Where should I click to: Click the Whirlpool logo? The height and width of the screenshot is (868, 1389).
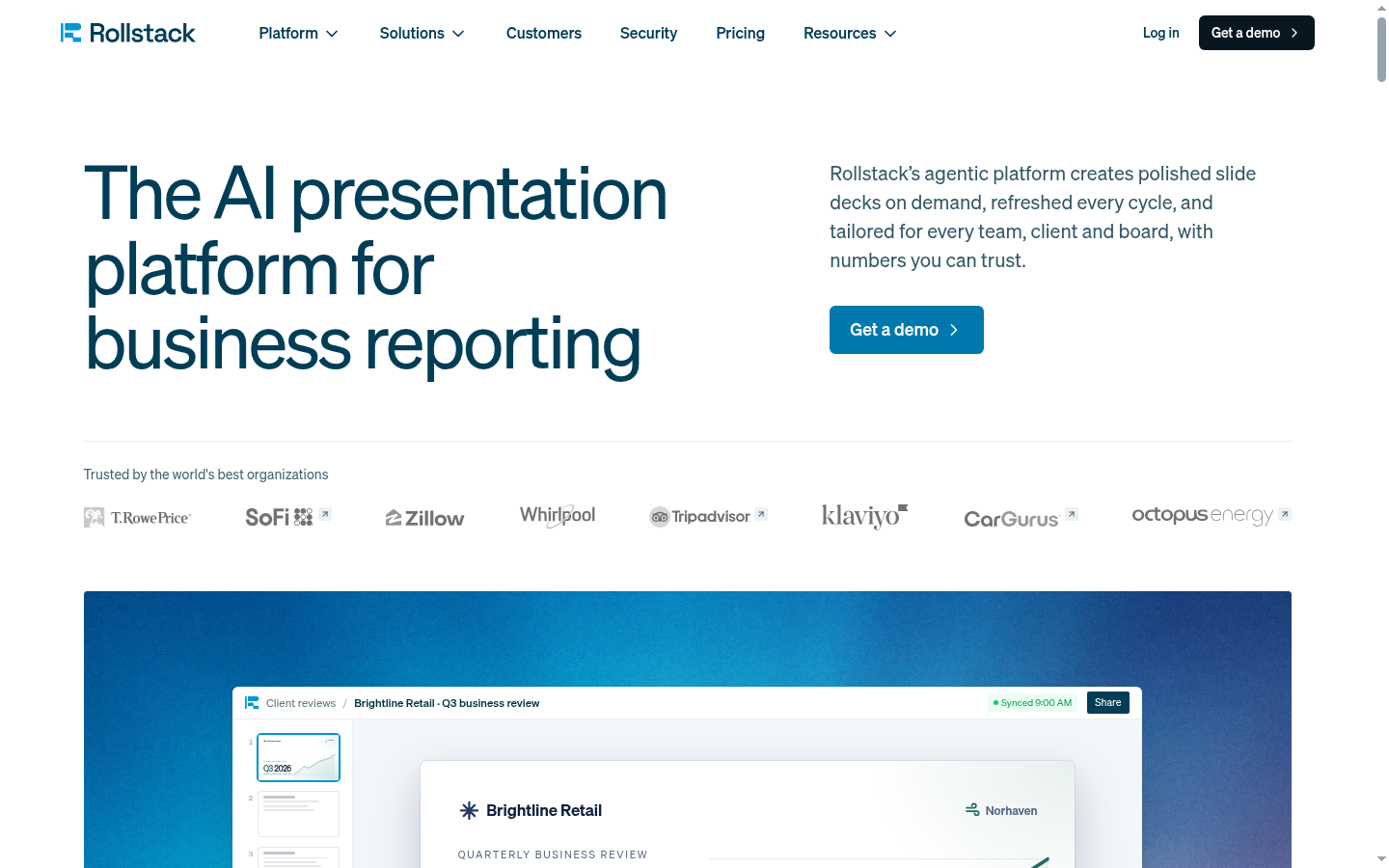(x=558, y=516)
